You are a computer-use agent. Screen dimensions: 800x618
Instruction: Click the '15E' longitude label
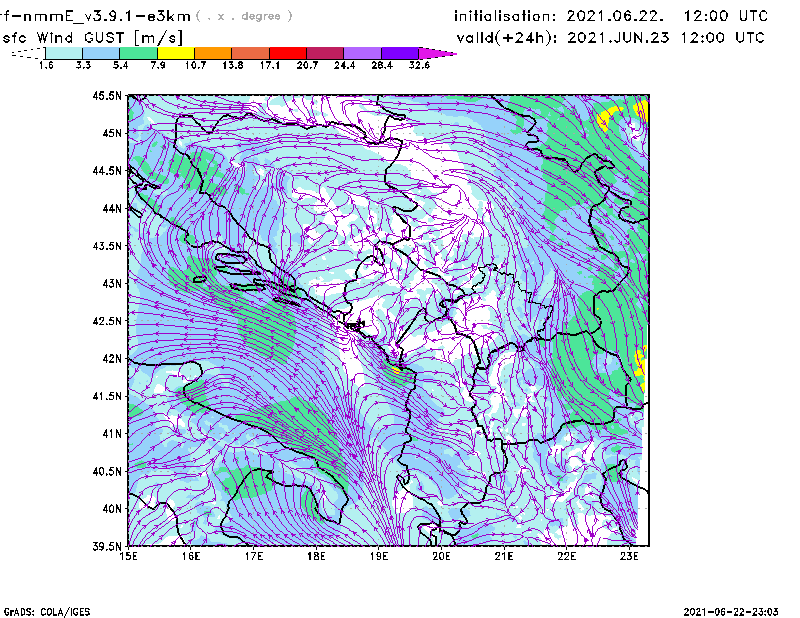click(x=128, y=556)
